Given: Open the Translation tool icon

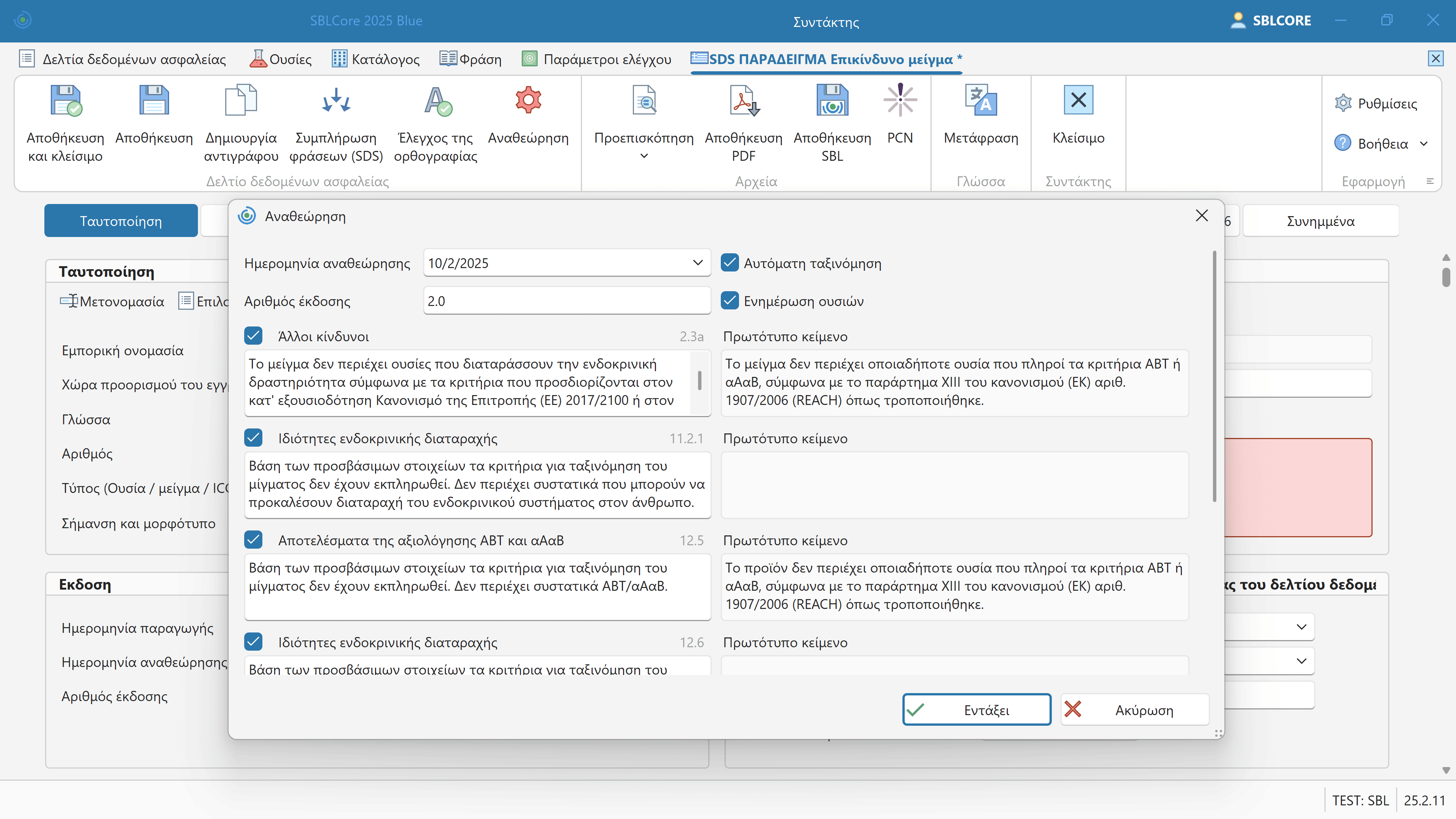Looking at the screenshot, I should [x=981, y=100].
